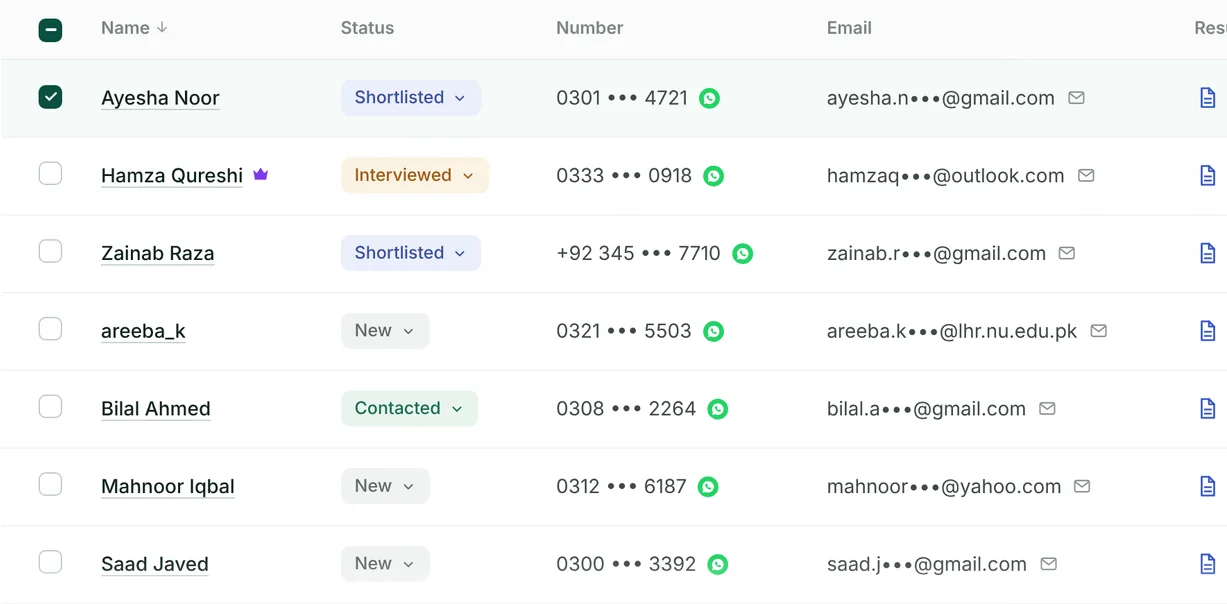The image size is (1227, 604).
Task: Change Zainab Raza's Shortlisted status dropdown
Action: pyautogui.click(x=411, y=253)
